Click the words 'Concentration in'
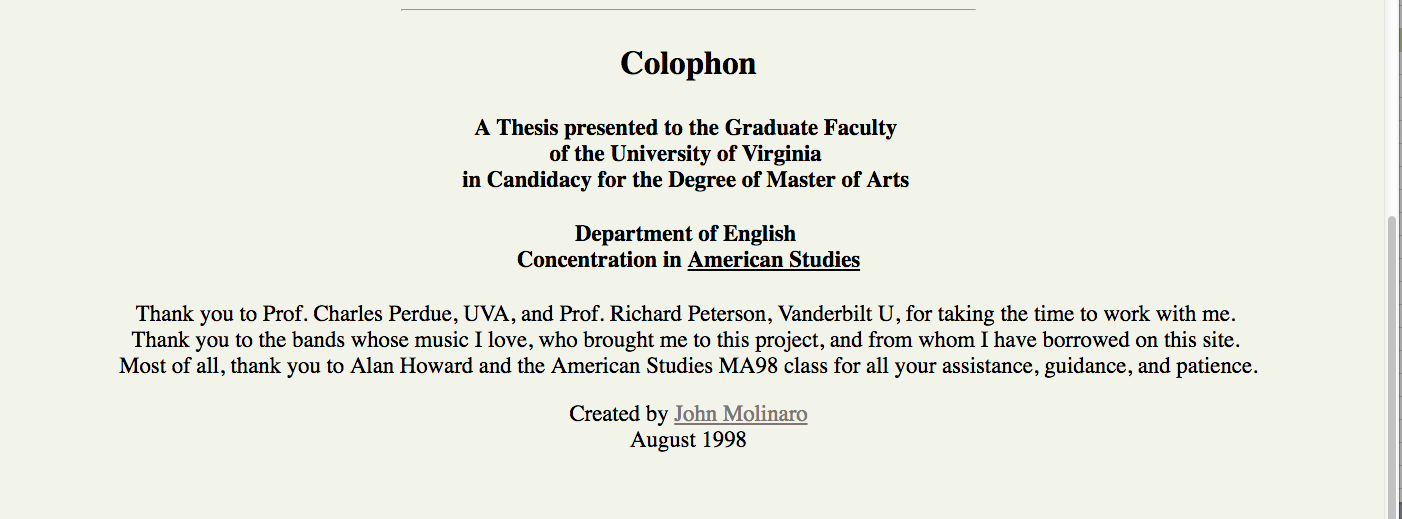Image resolution: width=1402 pixels, height=519 pixels. pyautogui.click(x=600, y=260)
